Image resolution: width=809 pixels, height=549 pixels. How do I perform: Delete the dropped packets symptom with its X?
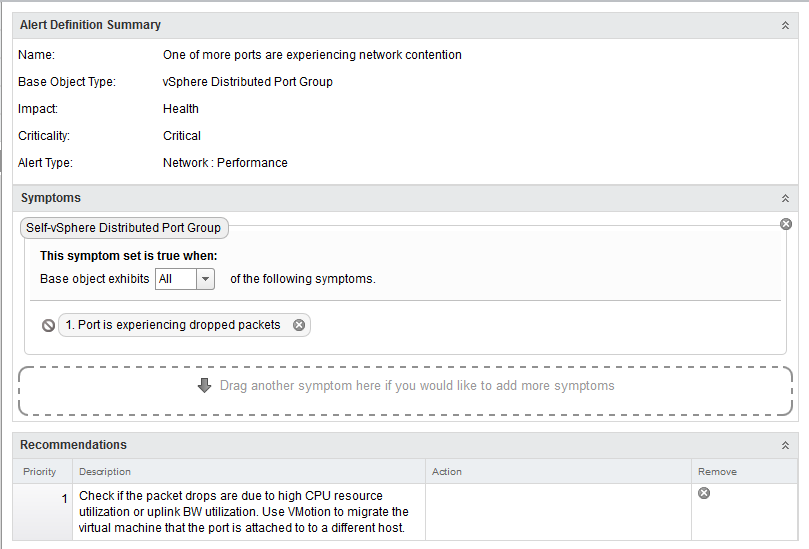pos(299,325)
